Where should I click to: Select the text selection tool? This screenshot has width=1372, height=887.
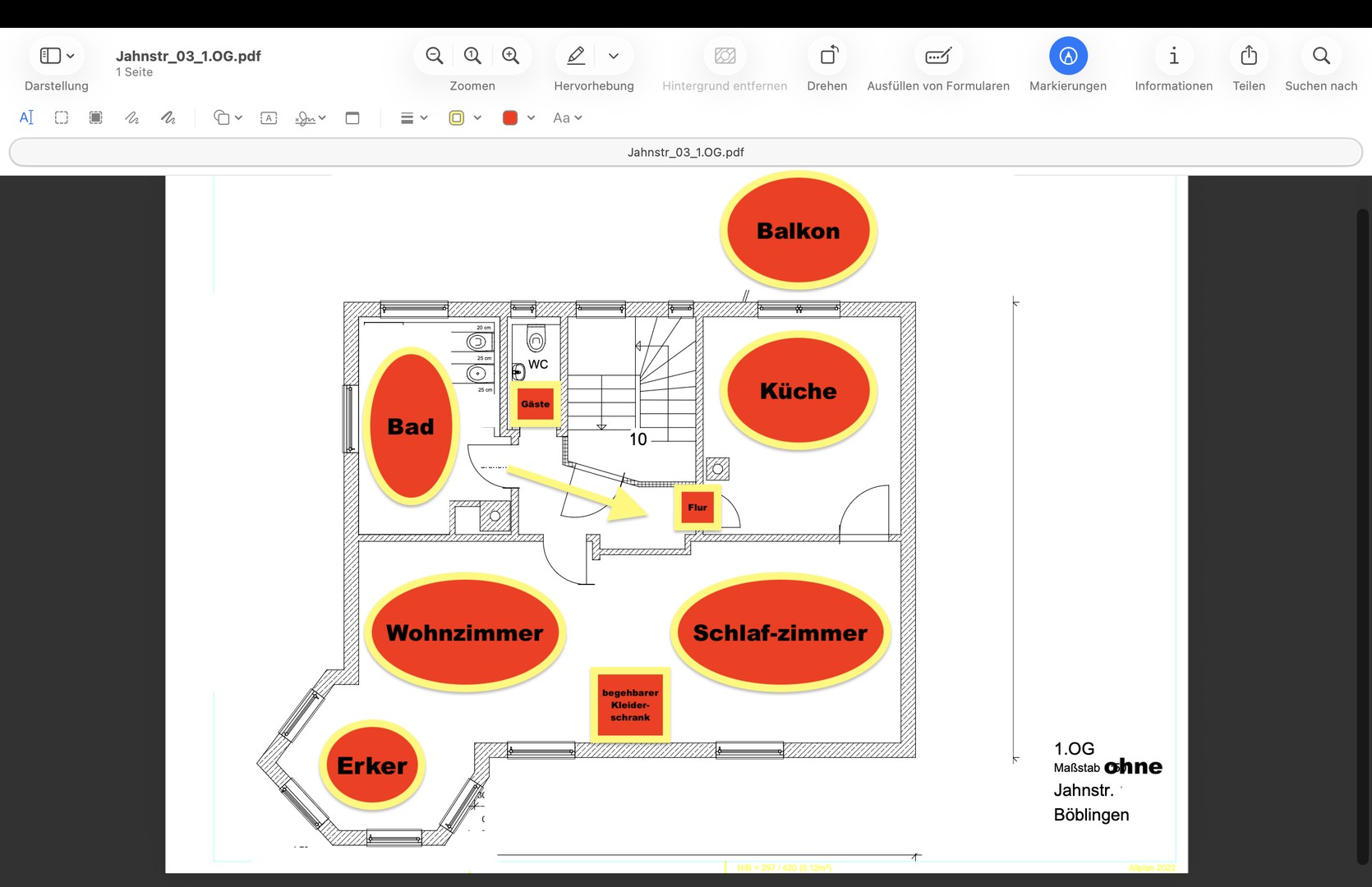tap(26, 117)
